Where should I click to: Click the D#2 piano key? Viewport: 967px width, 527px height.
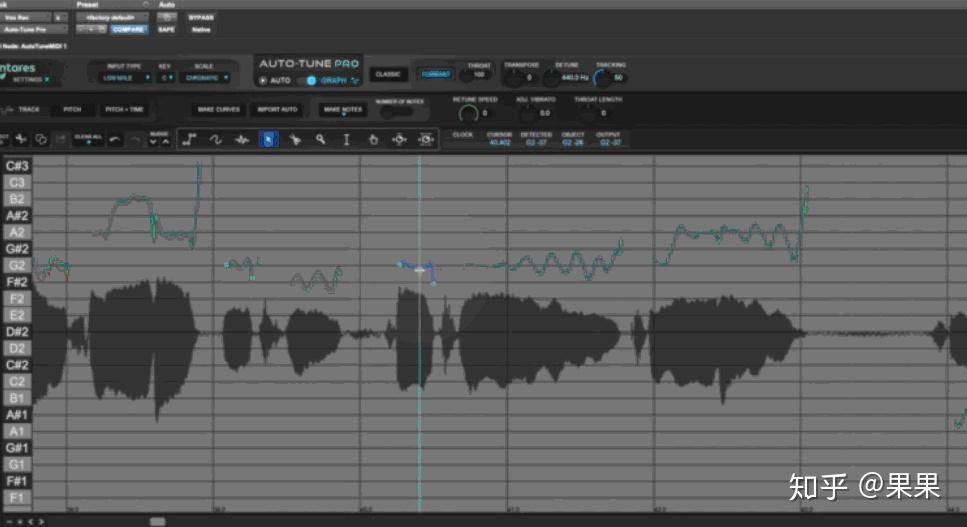pos(17,332)
